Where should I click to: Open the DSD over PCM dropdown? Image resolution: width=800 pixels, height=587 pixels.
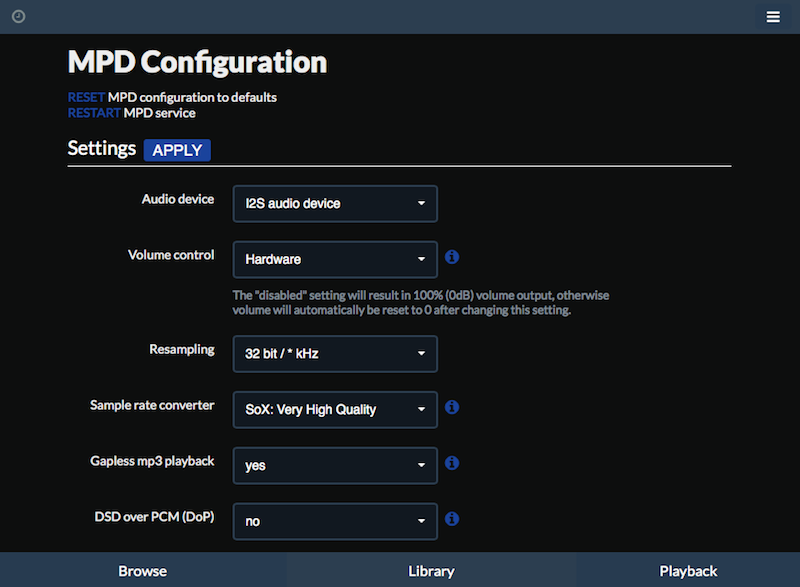tap(335, 521)
